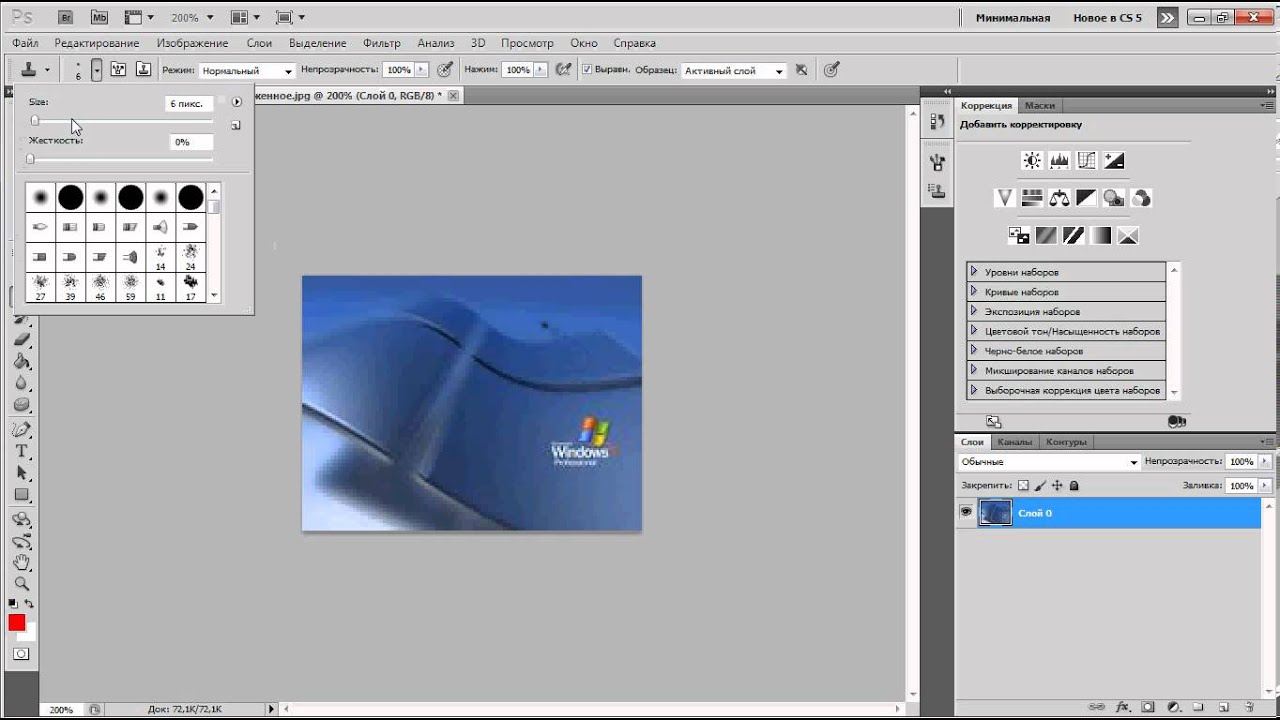
Task: Click the red foreground color swatch
Action: pos(16,622)
